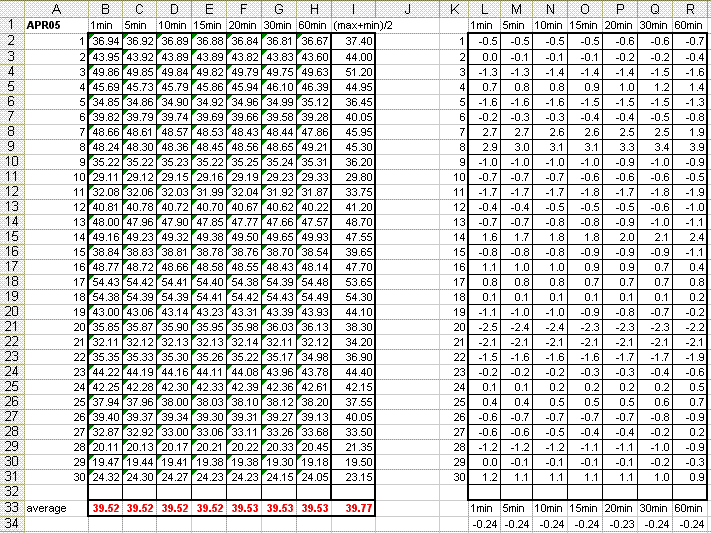Select row header 18
Image resolution: width=711 pixels, height=533 pixels.
coord(12,282)
